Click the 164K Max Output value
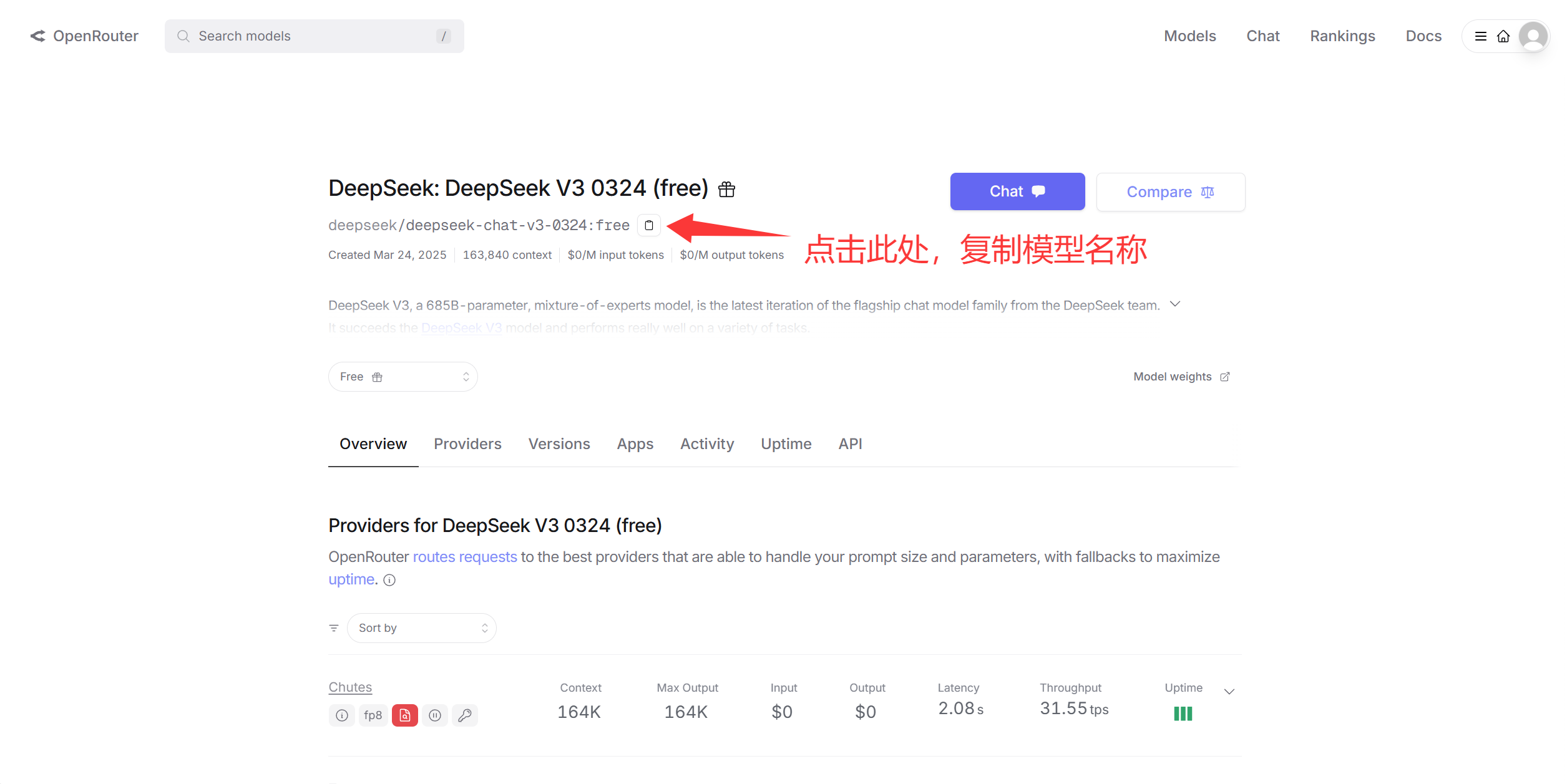This screenshot has height=784, width=1567. 686,712
